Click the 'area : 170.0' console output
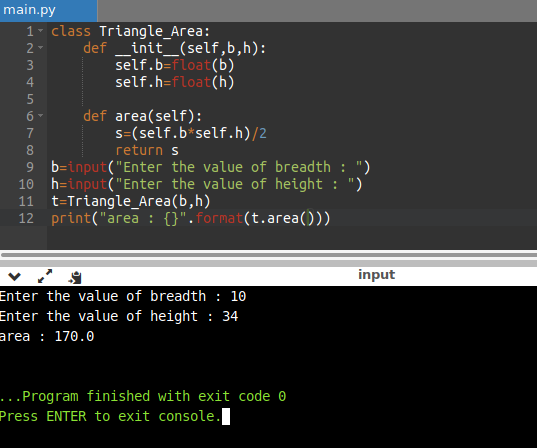Image resolution: width=537 pixels, height=448 pixels. point(47,336)
